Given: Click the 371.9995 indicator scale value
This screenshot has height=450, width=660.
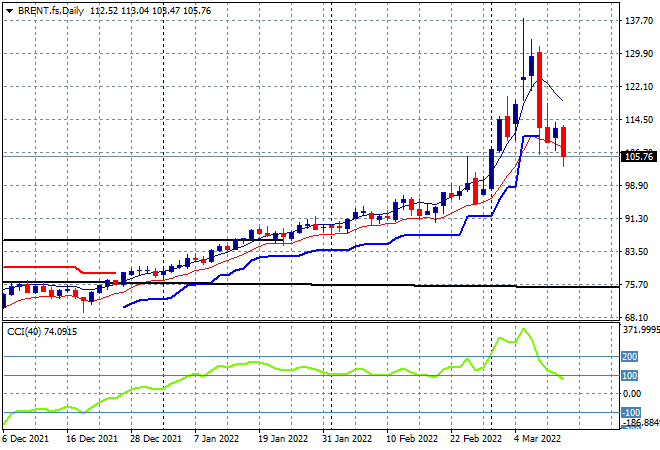Looking at the screenshot, I should click(x=638, y=329).
